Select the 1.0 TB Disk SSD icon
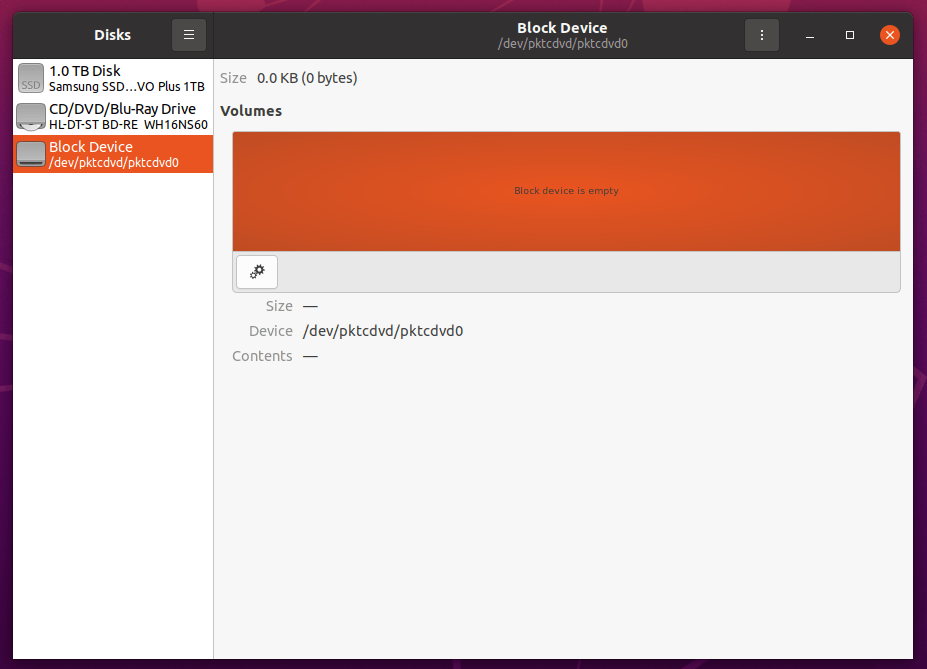 [31, 78]
